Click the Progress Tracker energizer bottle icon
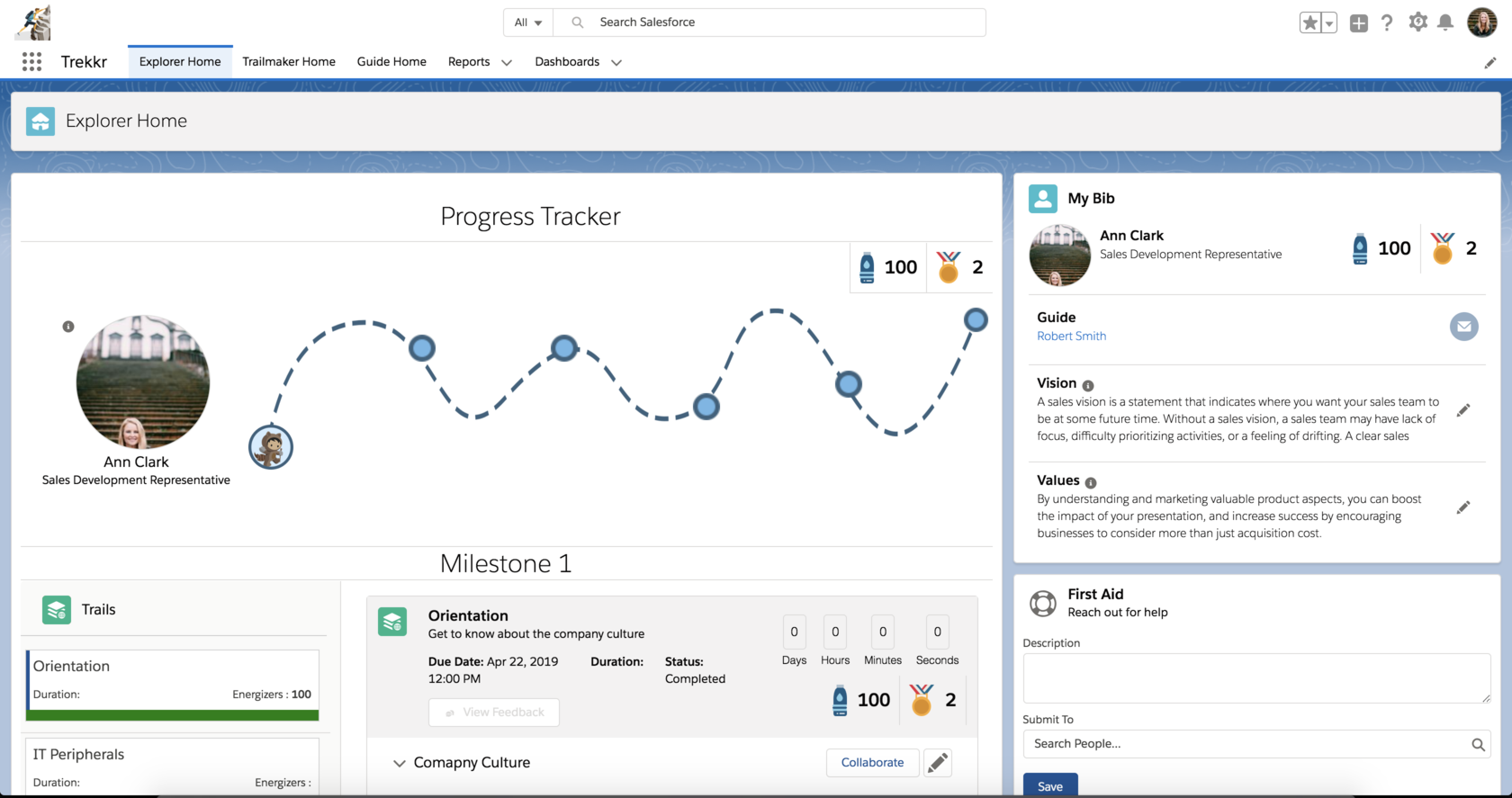 pyautogui.click(x=867, y=267)
